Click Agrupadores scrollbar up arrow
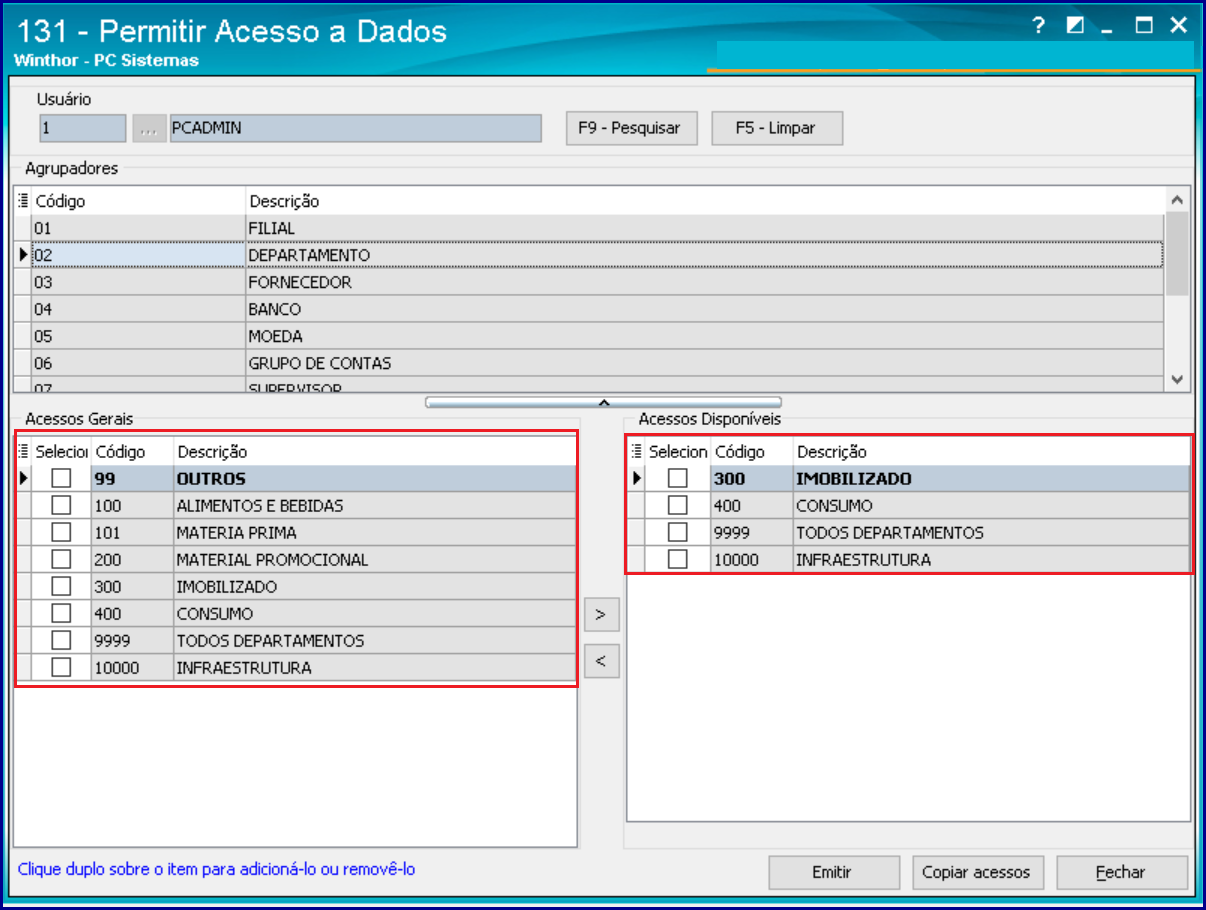 1177,200
